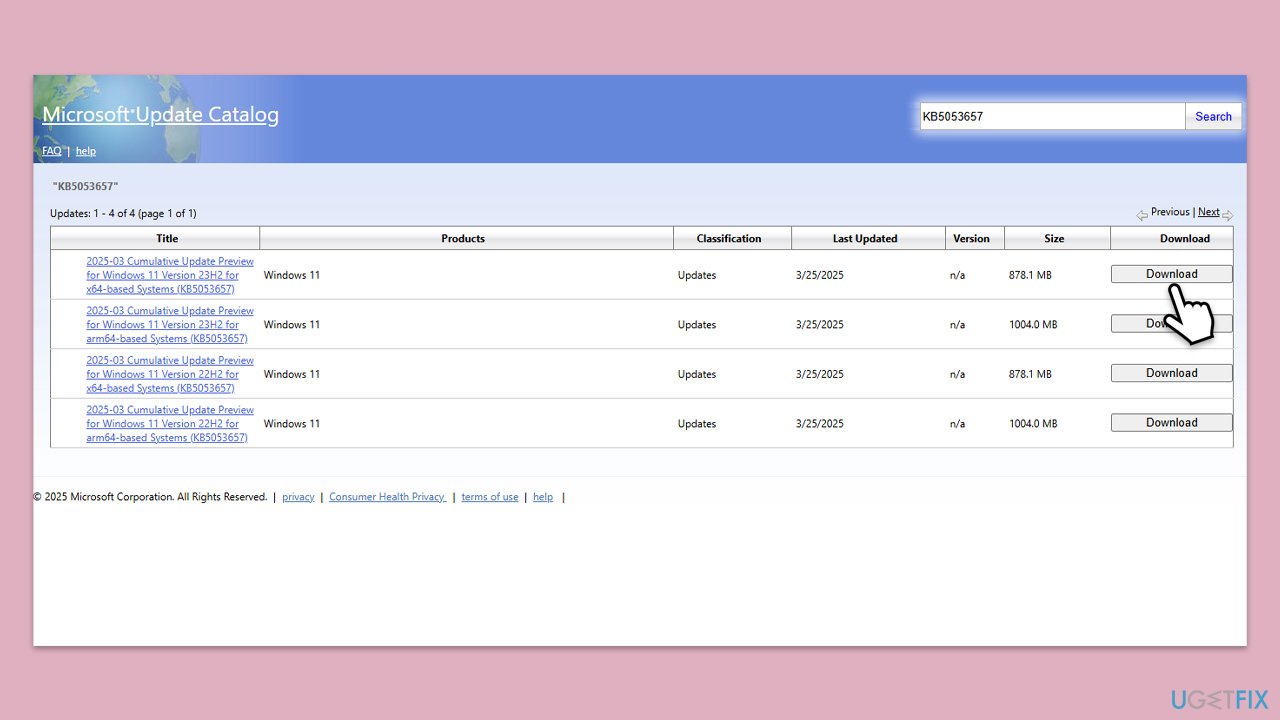Click the Previous page arrow icon

pos(1142,214)
